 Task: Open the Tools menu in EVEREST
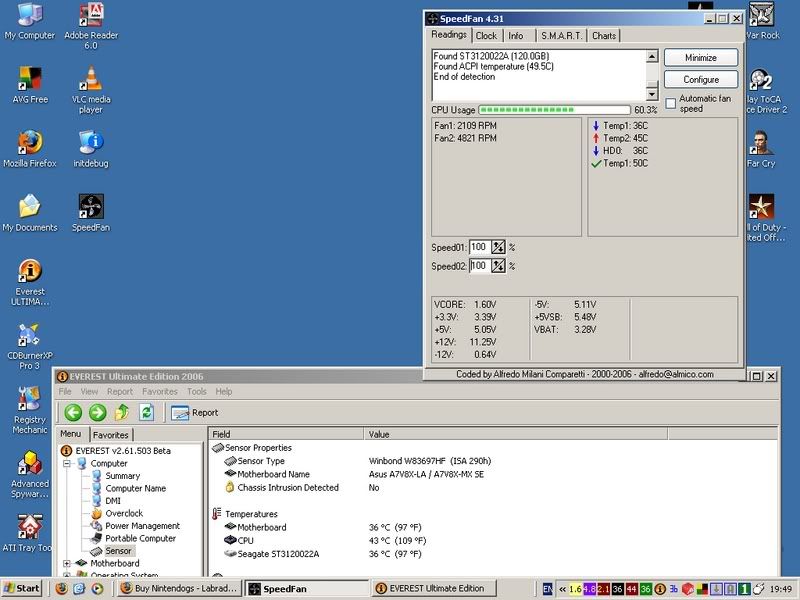(x=196, y=392)
